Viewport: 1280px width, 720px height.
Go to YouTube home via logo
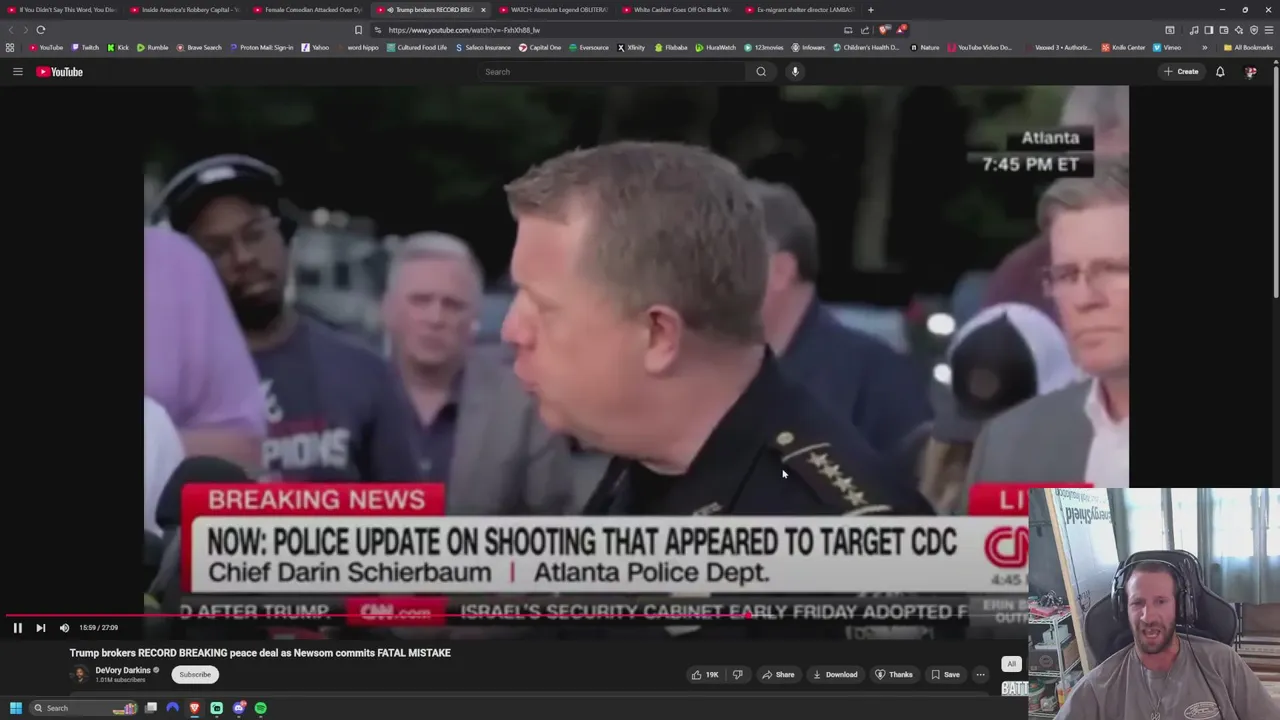tap(59, 72)
